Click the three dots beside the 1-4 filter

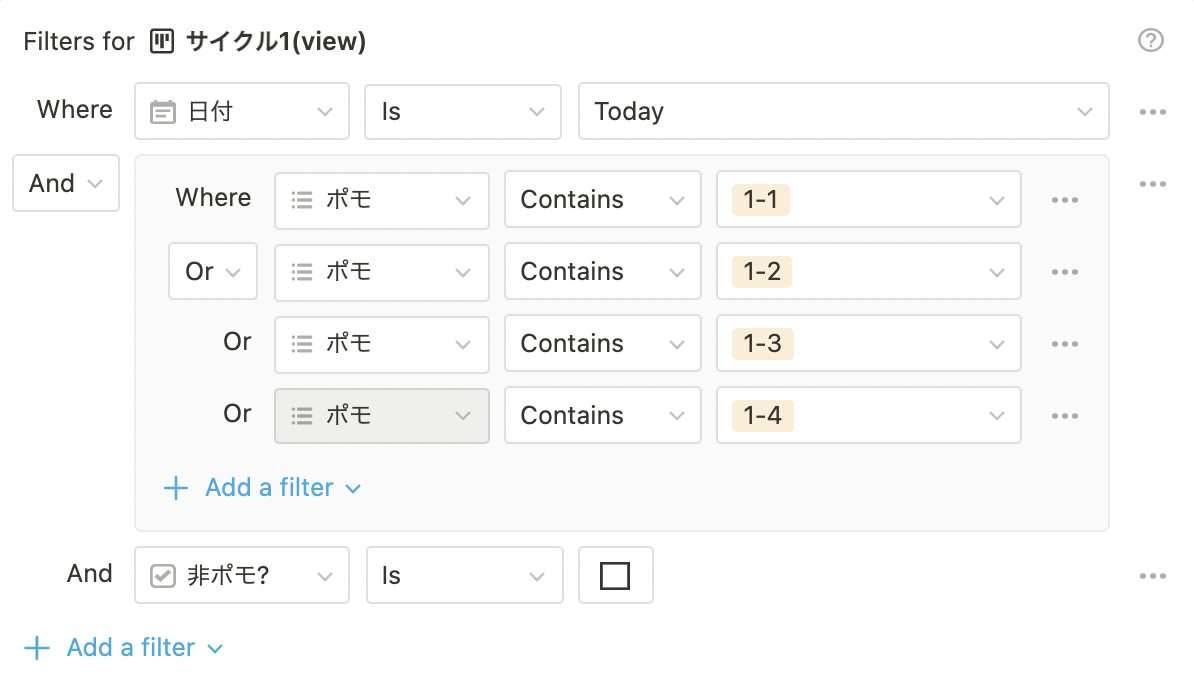1064,416
